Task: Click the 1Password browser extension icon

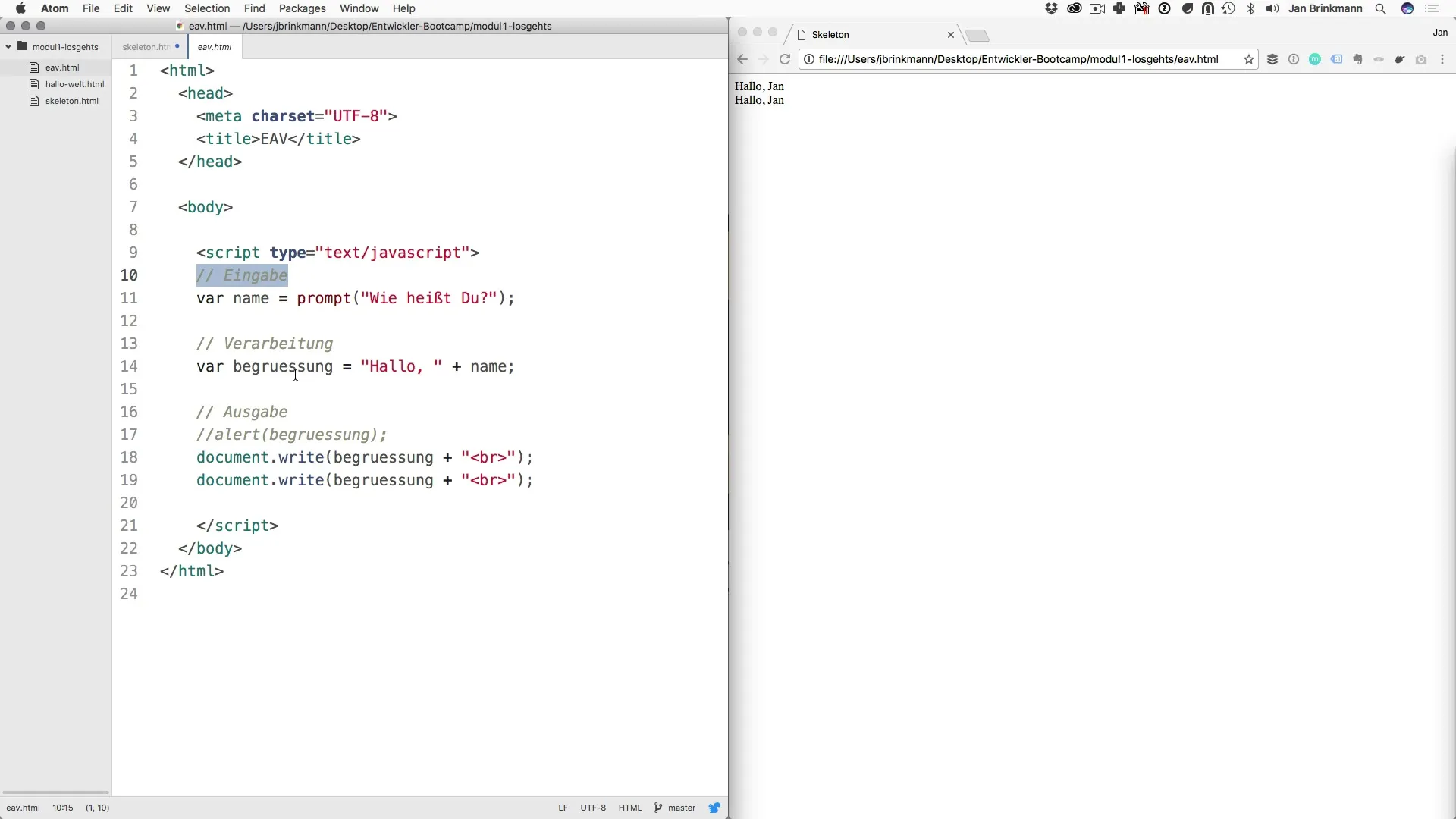Action: coord(1294,59)
